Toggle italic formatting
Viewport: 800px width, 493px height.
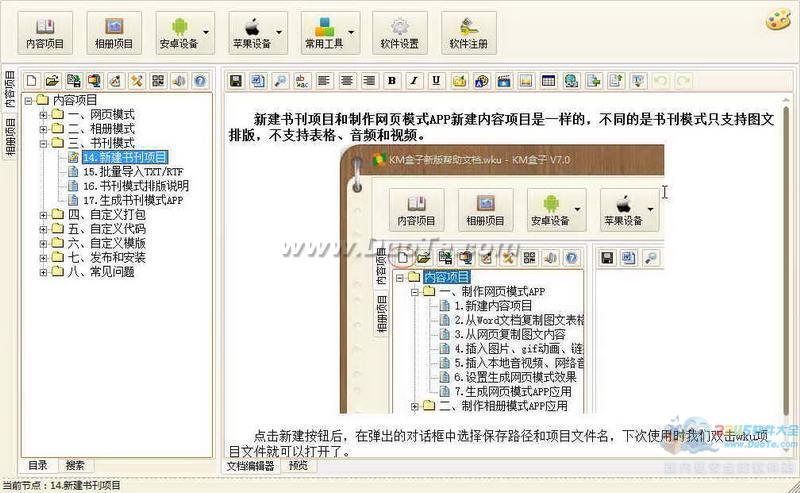[414, 81]
